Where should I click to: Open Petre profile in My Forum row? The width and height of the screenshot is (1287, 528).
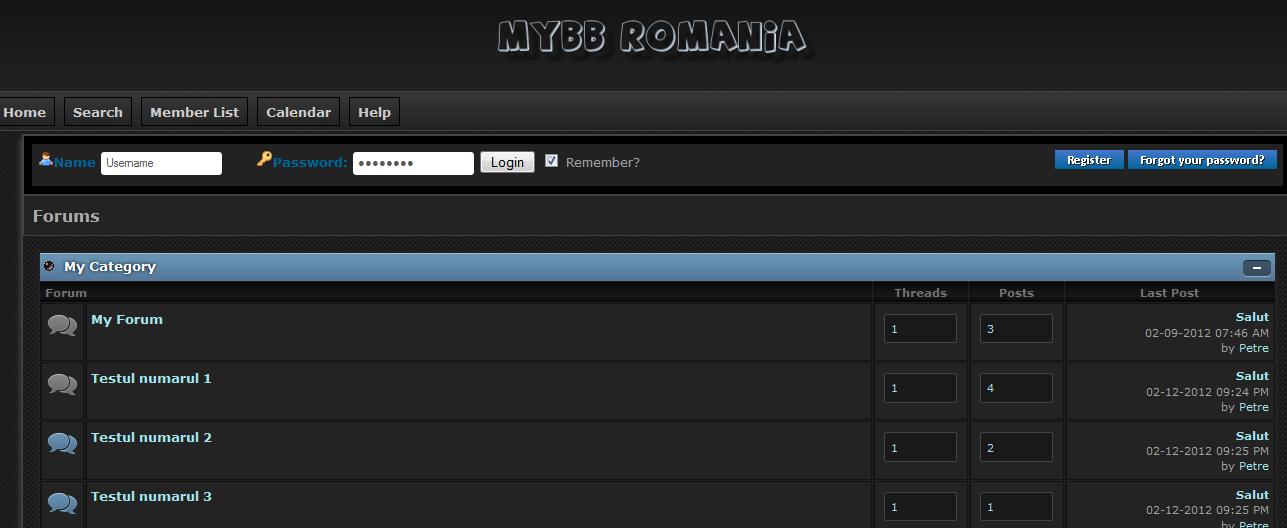coord(1254,348)
